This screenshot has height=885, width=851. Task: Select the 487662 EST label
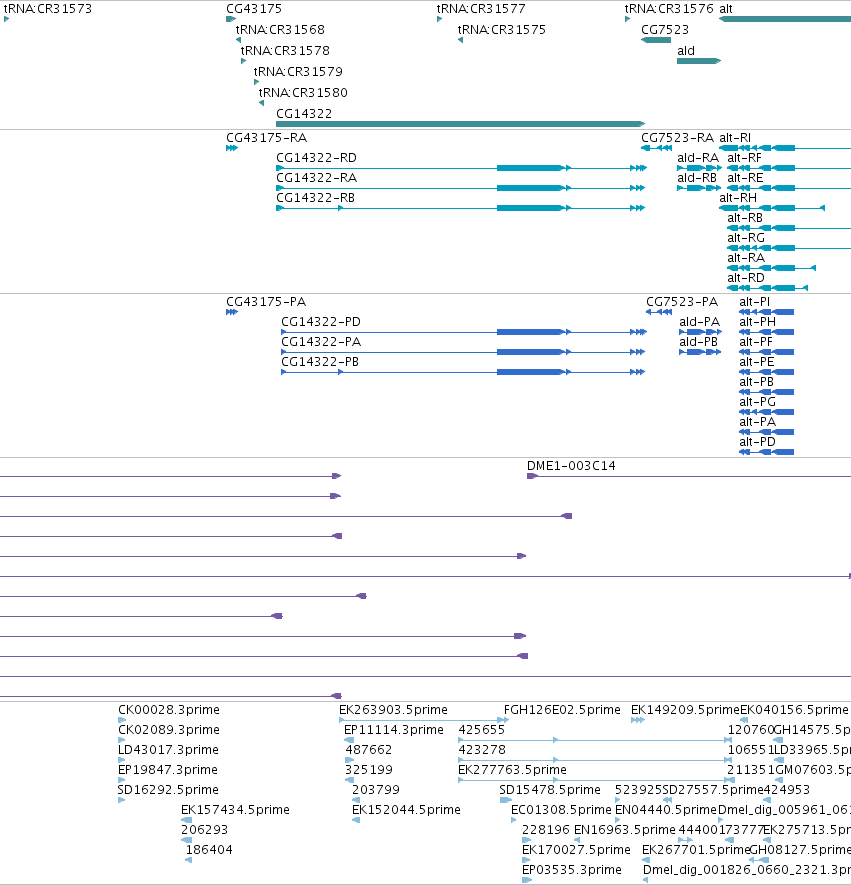(x=369, y=750)
